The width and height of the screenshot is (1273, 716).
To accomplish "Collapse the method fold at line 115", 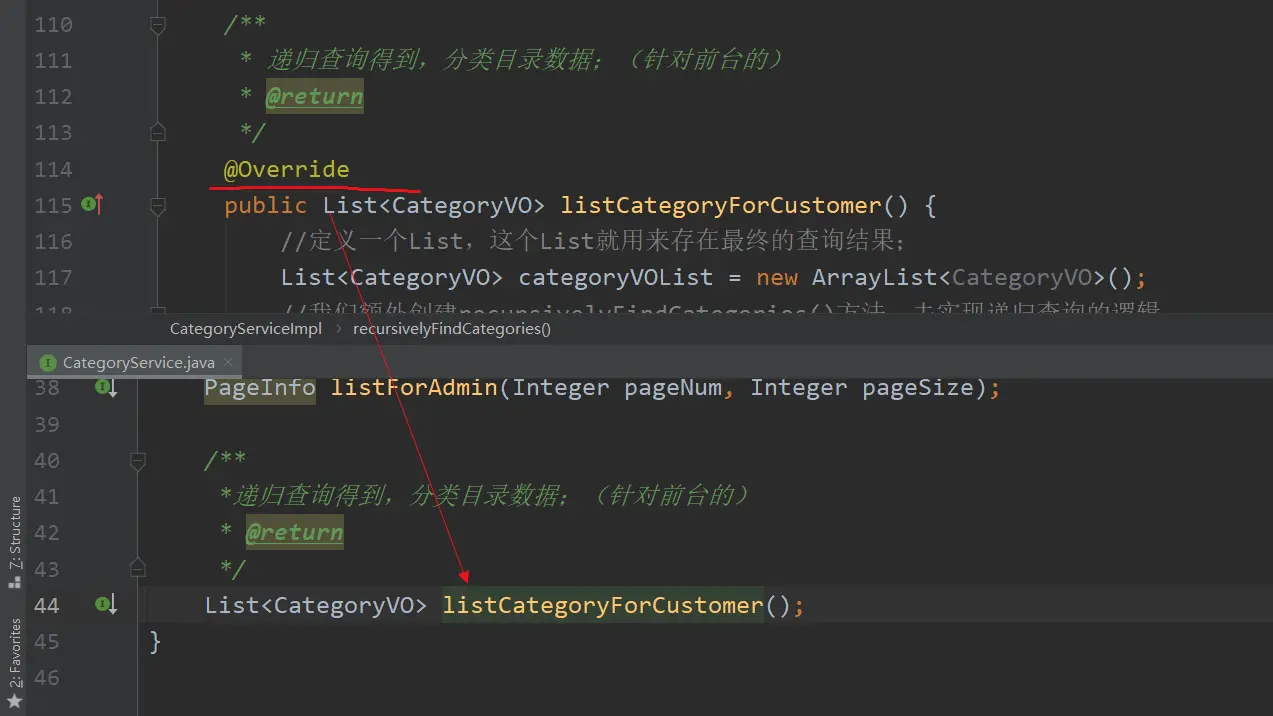I will [157, 205].
